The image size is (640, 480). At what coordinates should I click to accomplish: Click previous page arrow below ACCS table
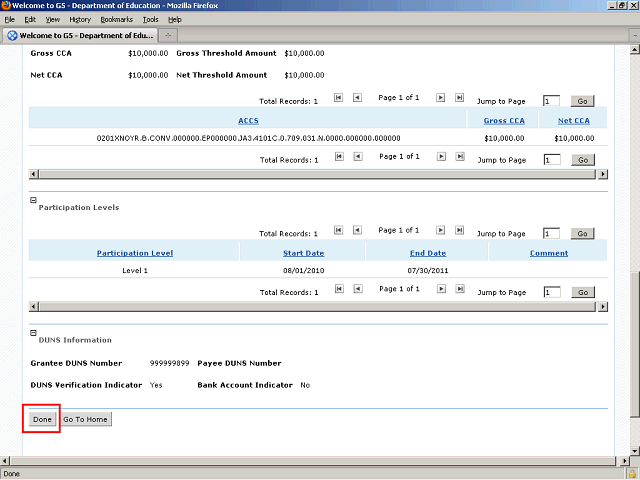(357, 158)
